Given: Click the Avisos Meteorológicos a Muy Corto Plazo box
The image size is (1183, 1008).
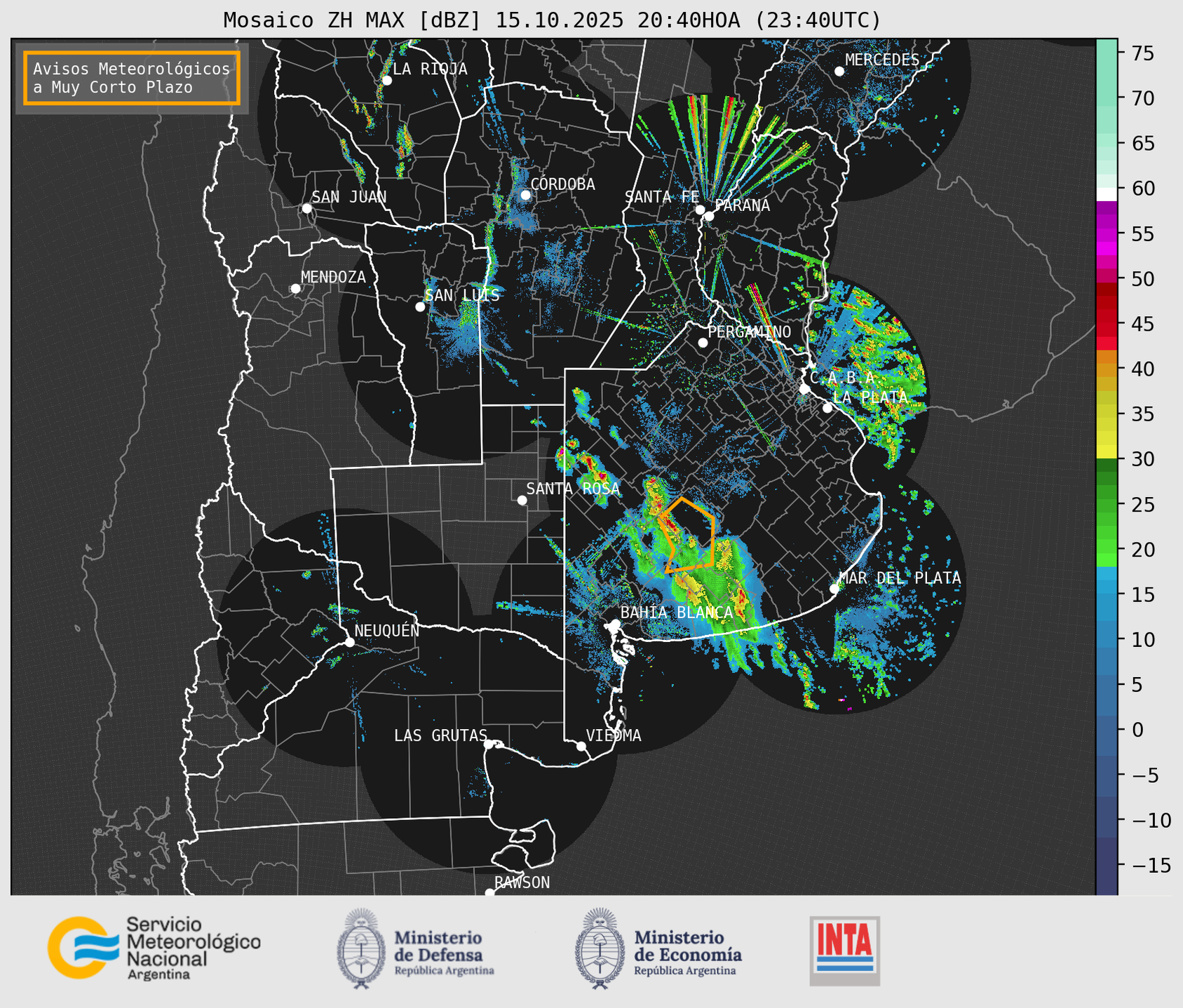Looking at the screenshot, I should tap(132, 78).
